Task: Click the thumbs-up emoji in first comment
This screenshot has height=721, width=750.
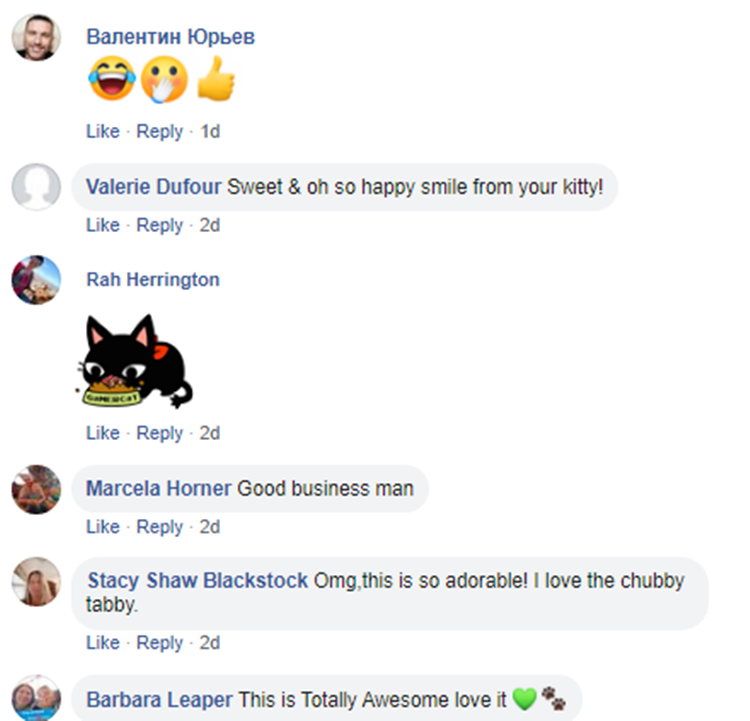Action: tap(216, 78)
